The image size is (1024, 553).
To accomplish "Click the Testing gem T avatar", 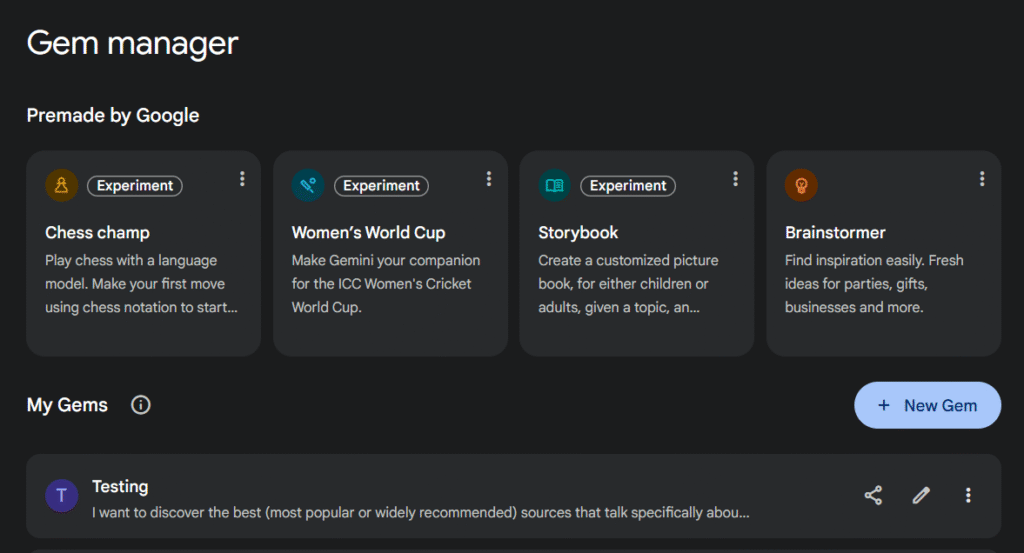I will point(62,495).
